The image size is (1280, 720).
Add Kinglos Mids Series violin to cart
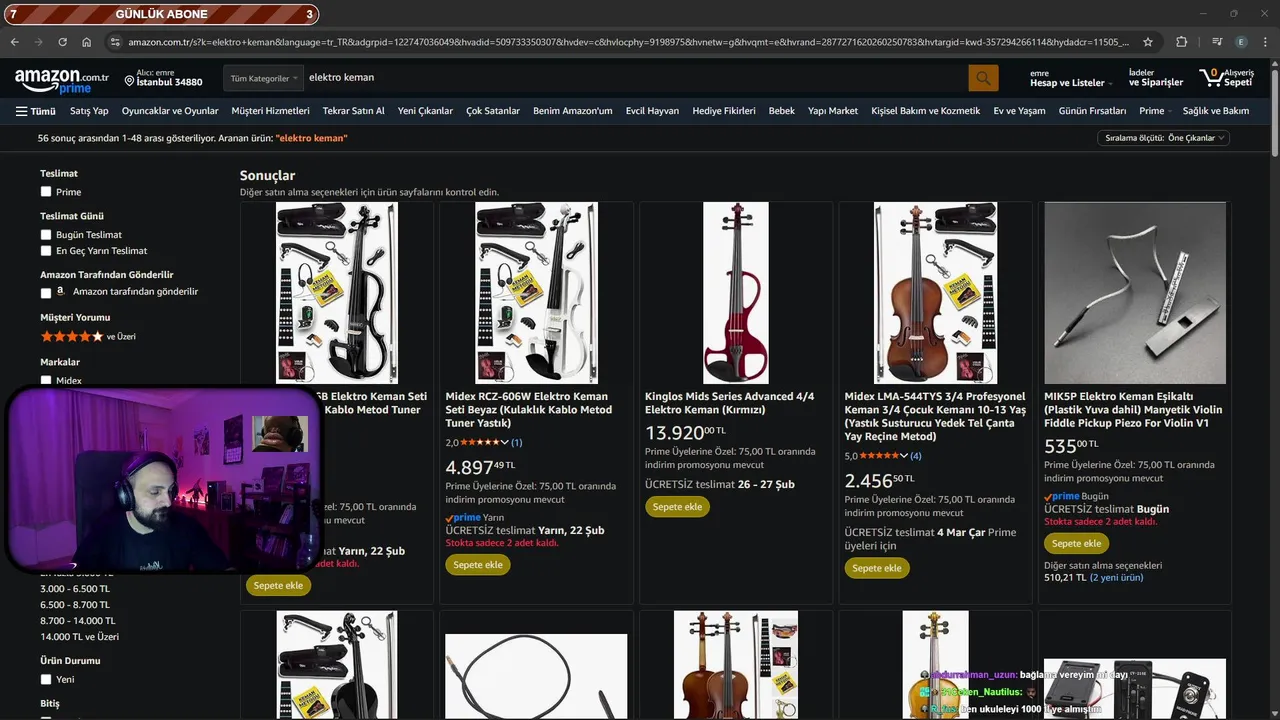click(x=678, y=507)
